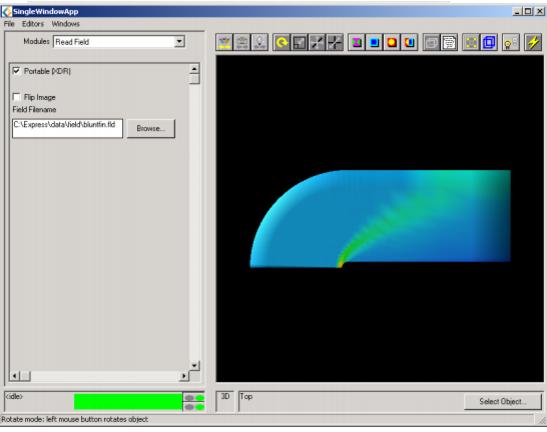Viewport: 547px width, 432px height.
Task: Click the magenta-green hourglass icon
Action: point(357,43)
